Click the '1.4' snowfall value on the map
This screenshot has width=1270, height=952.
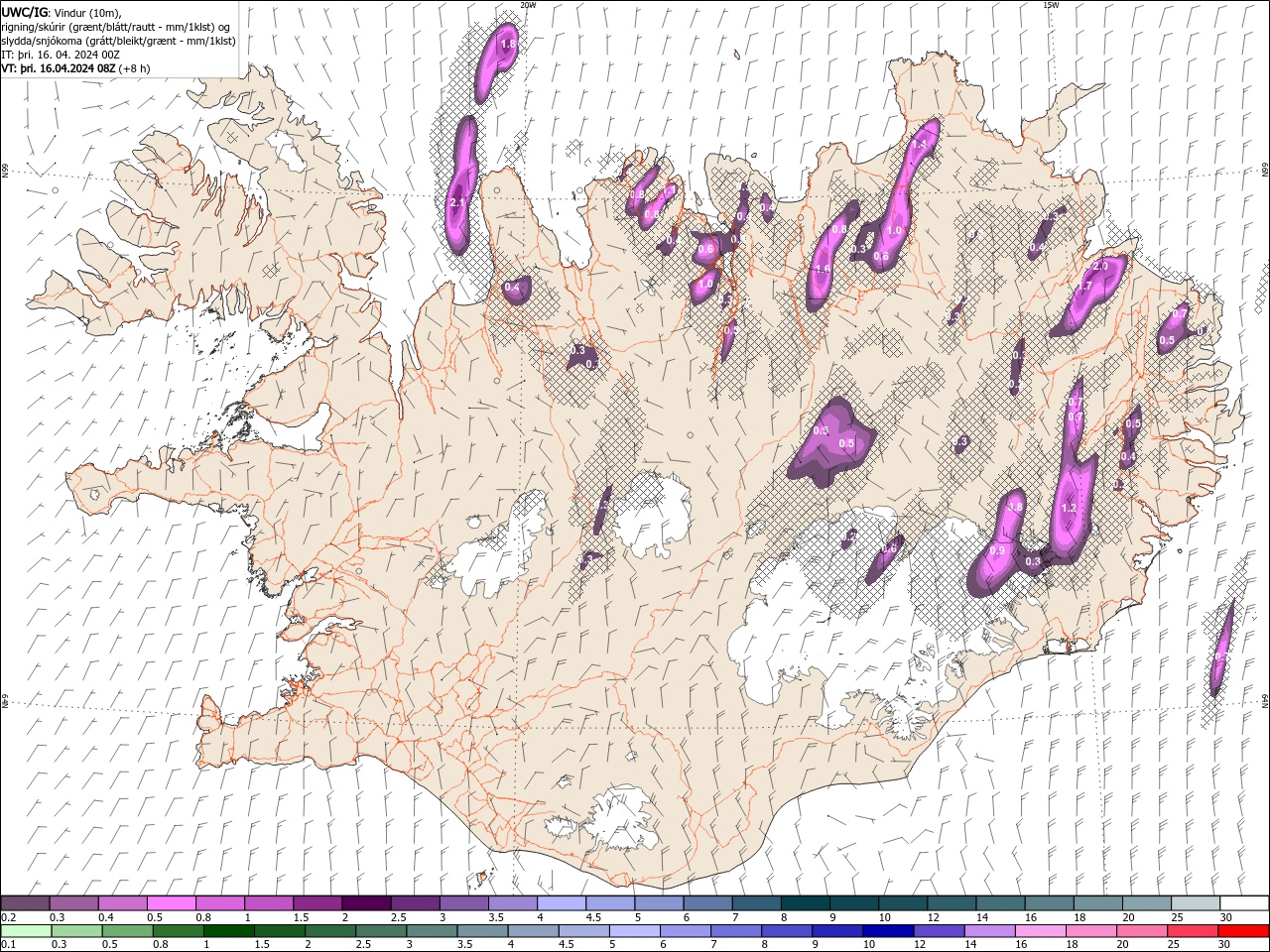point(919,145)
